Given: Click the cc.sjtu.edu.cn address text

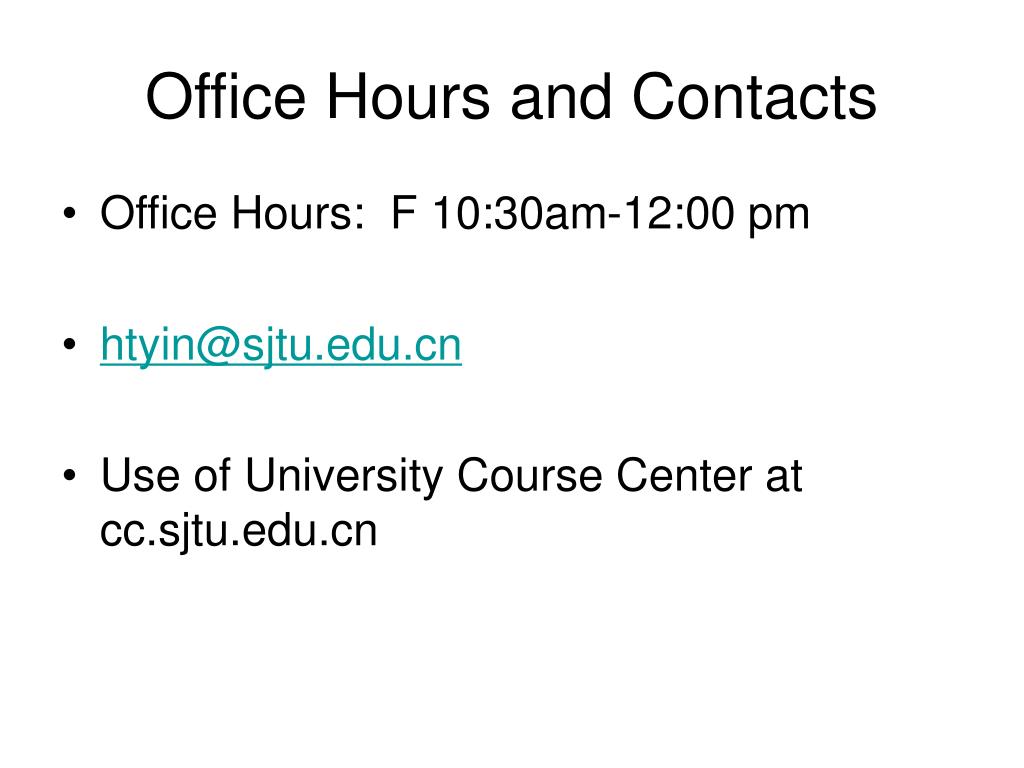Looking at the screenshot, I should (238, 530).
